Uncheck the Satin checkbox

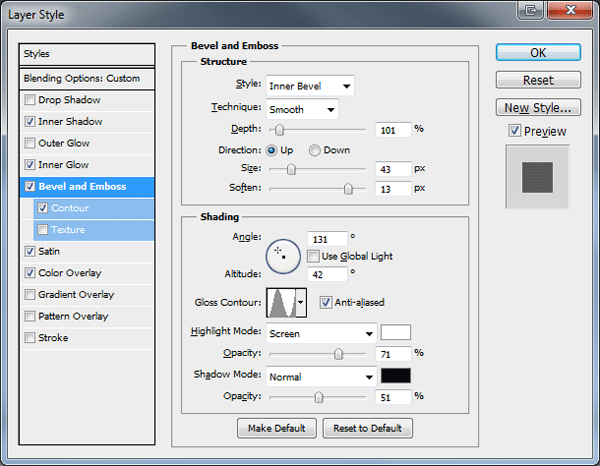click(x=29, y=251)
